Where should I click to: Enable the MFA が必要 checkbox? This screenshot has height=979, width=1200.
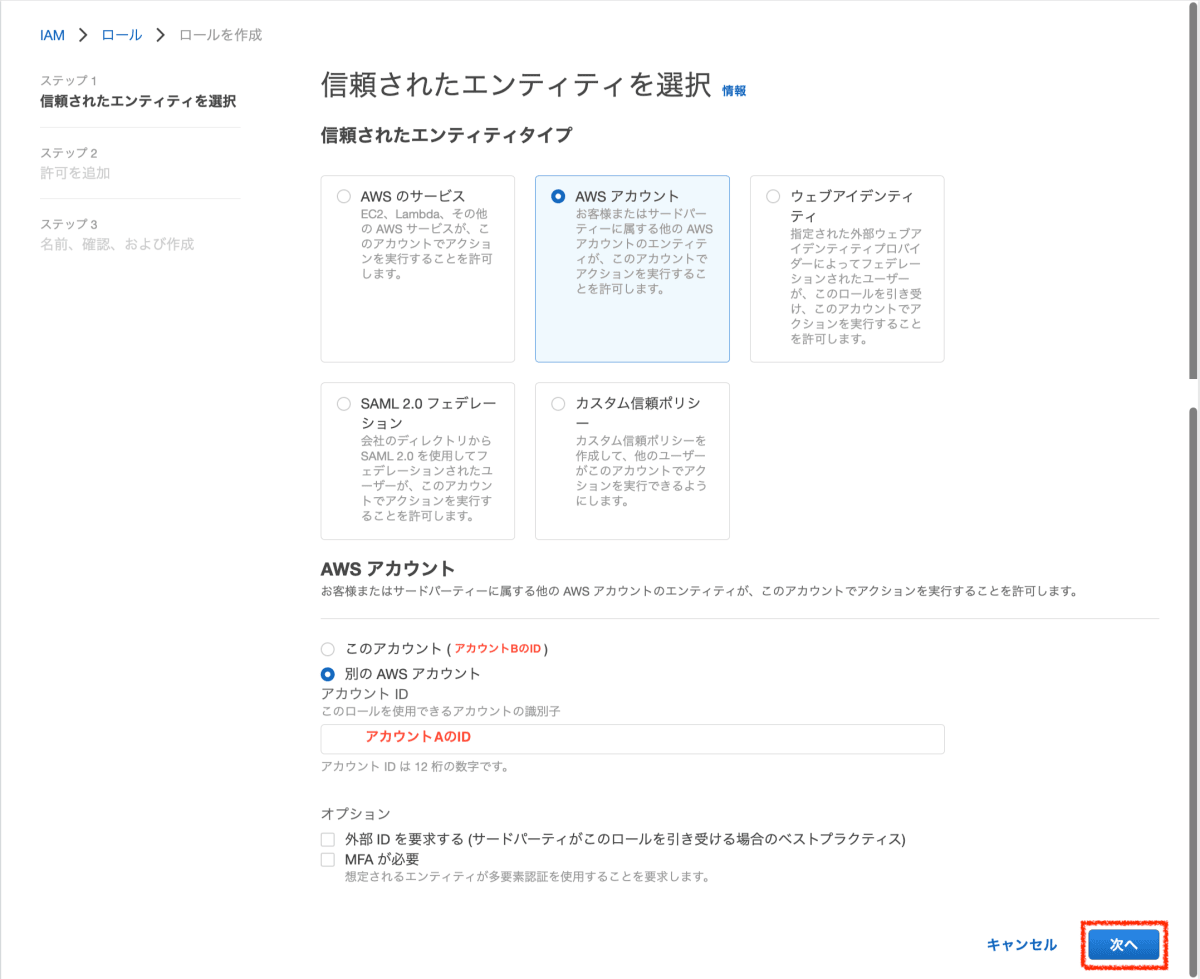(327, 859)
